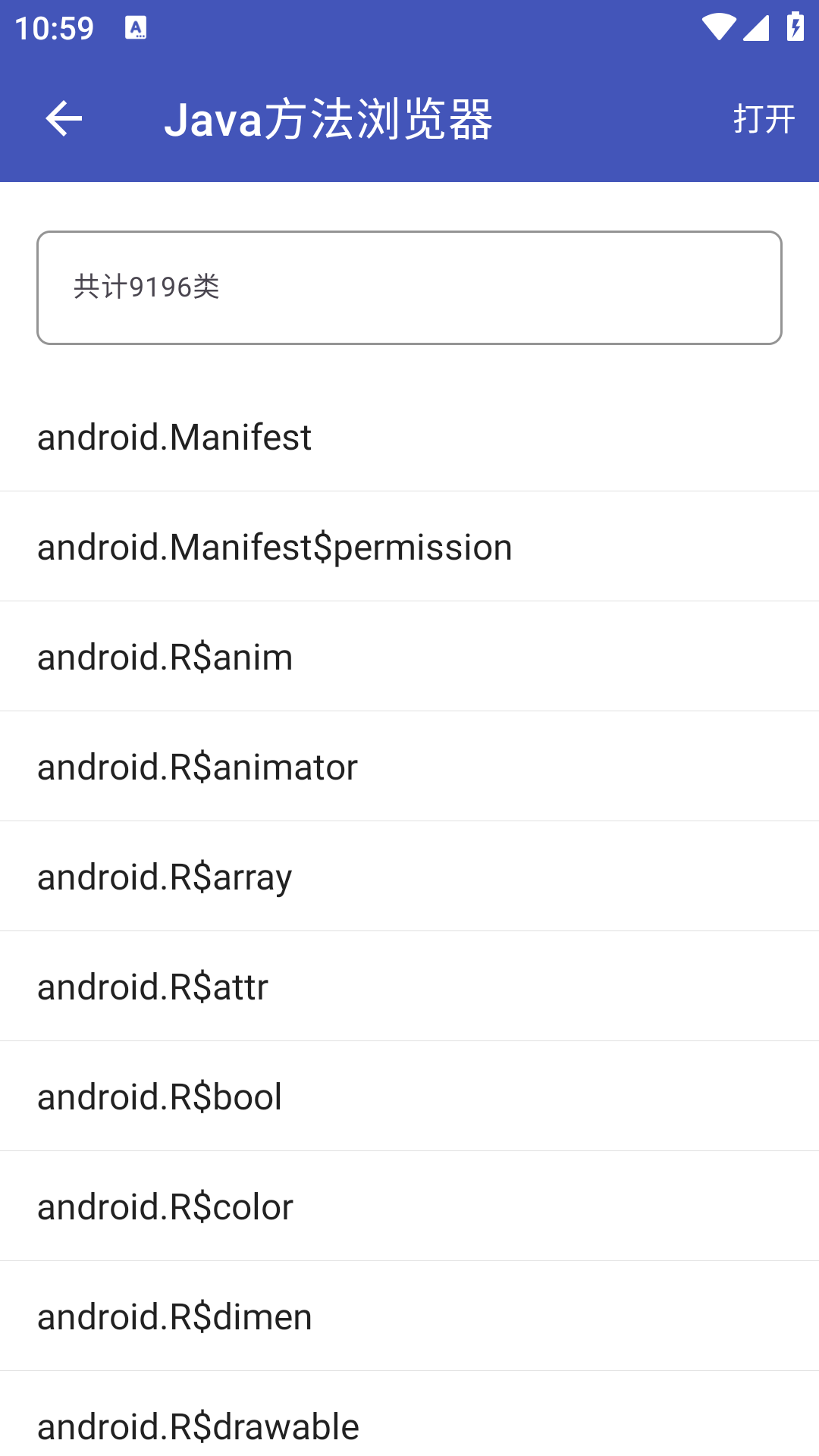Open android.R$array class entry

point(409,877)
